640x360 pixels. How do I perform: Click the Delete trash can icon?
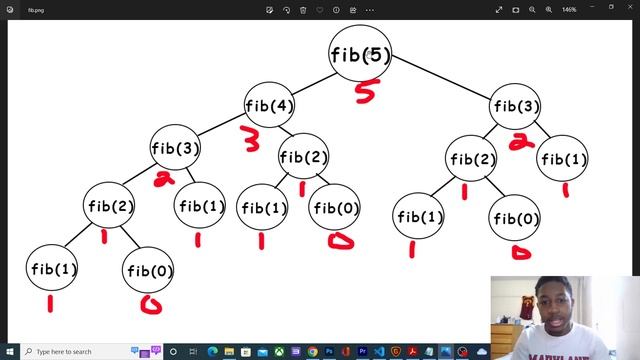[x=303, y=10]
